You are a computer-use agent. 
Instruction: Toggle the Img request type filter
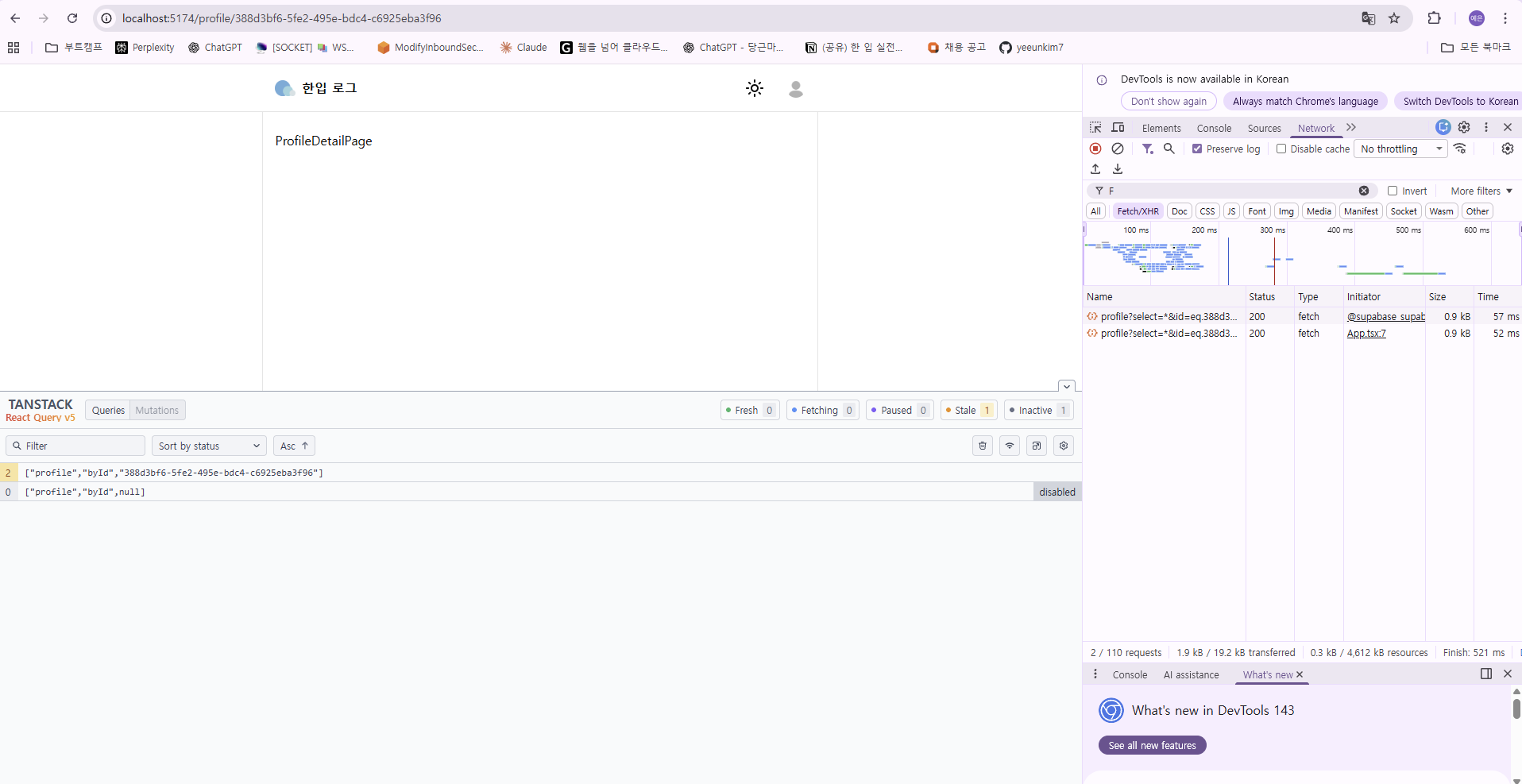1286,211
